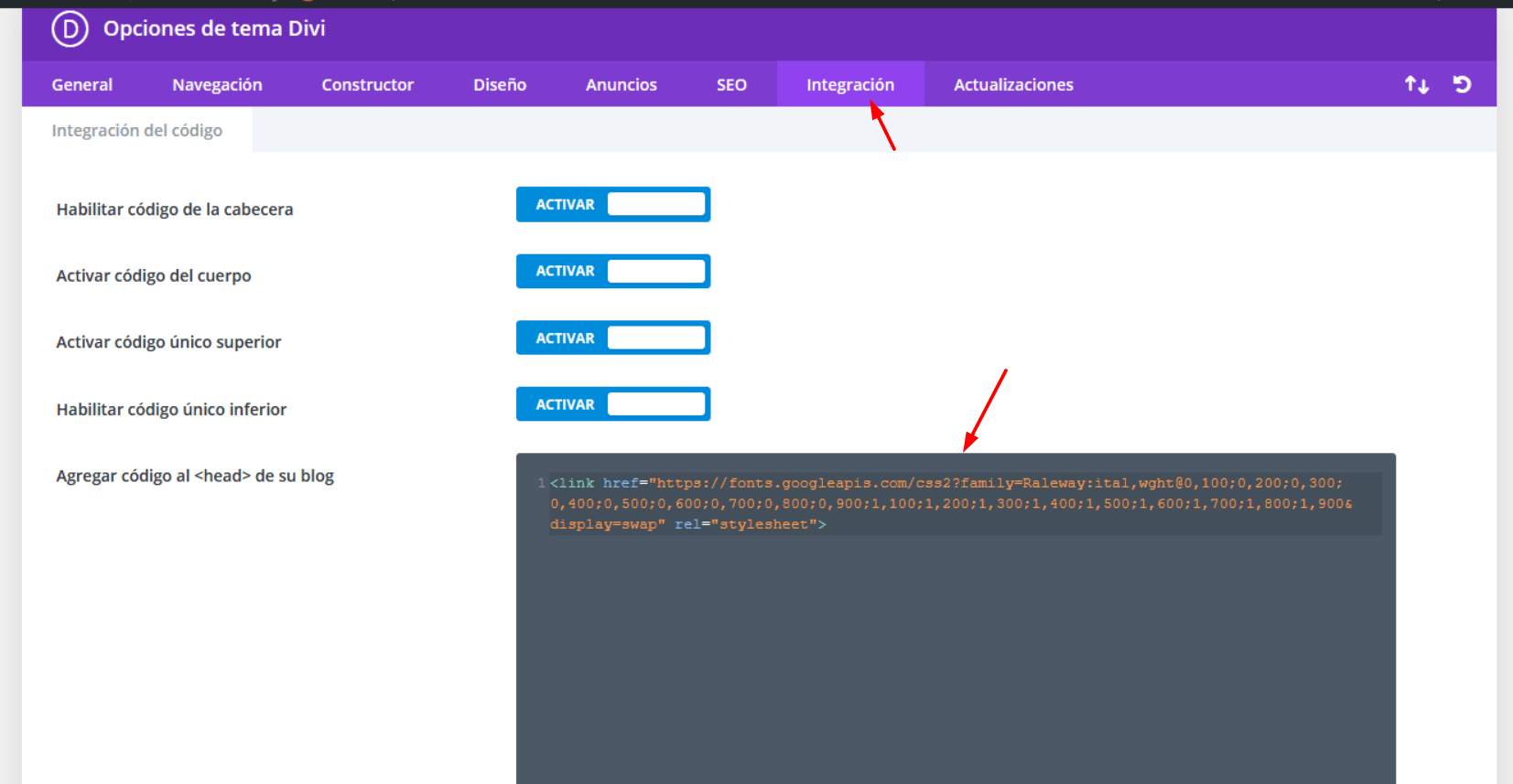Open the Actualizaciones tab

click(1013, 84)
